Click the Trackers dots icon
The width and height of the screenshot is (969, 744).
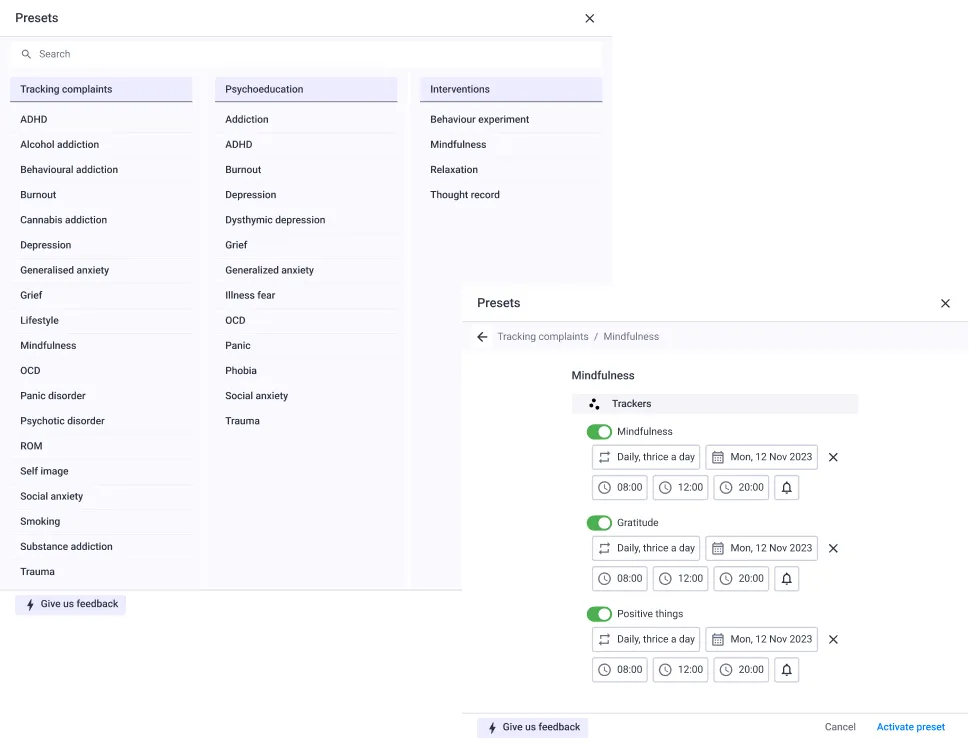pos(594,404)
